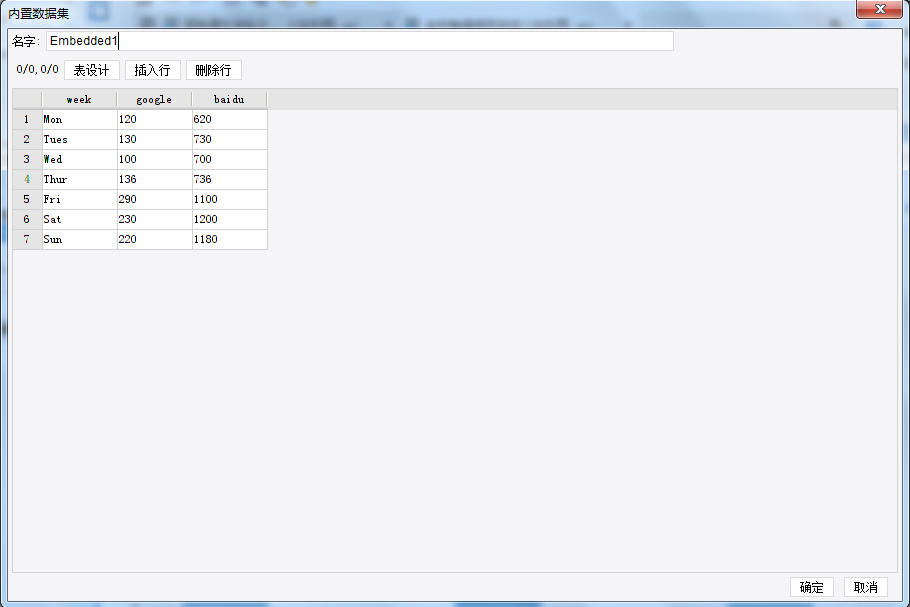Click the Fri cell
Screen dimensions: 910x607
click(80, 200)
